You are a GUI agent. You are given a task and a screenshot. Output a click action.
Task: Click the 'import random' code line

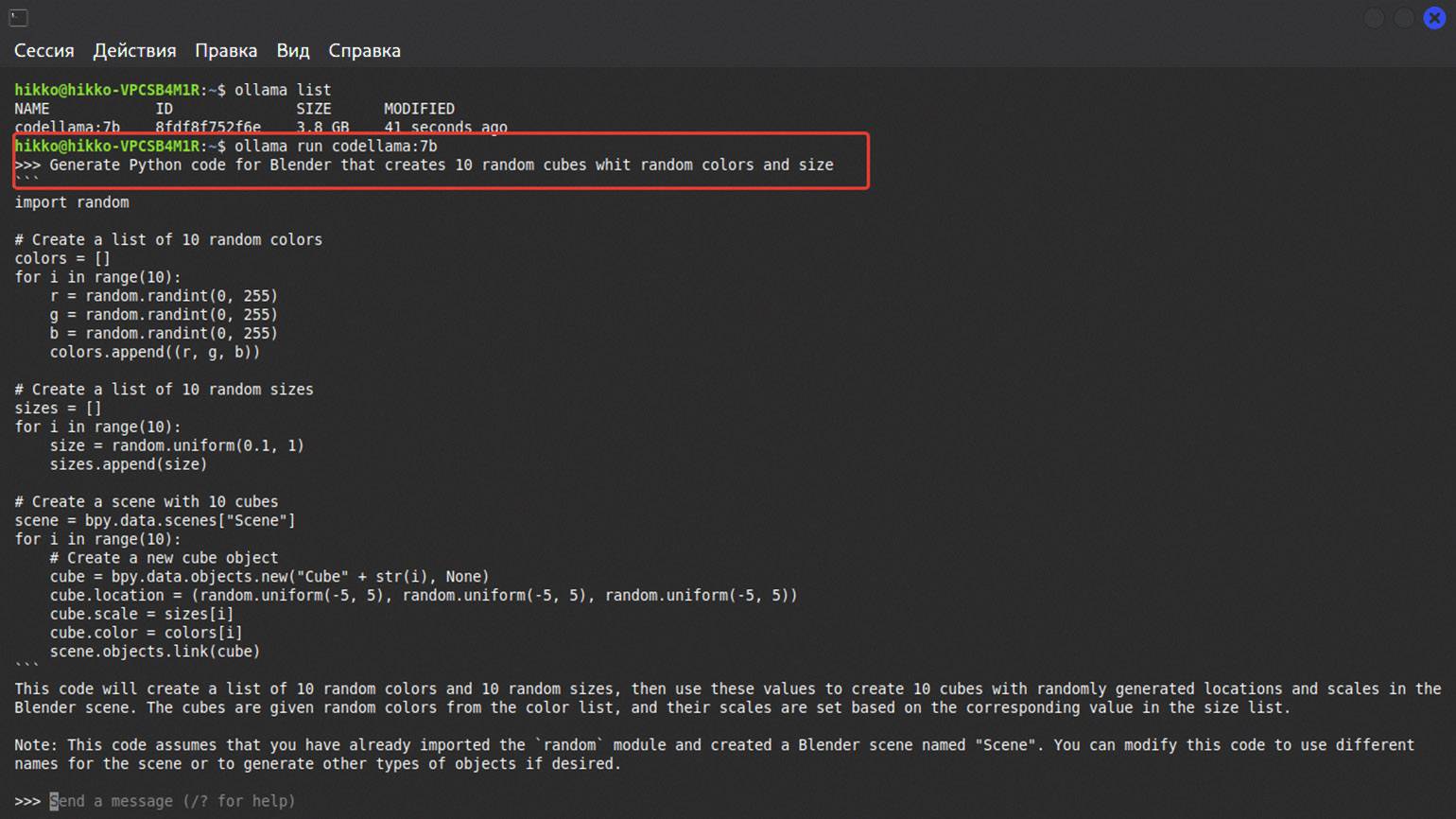(72, 202)
